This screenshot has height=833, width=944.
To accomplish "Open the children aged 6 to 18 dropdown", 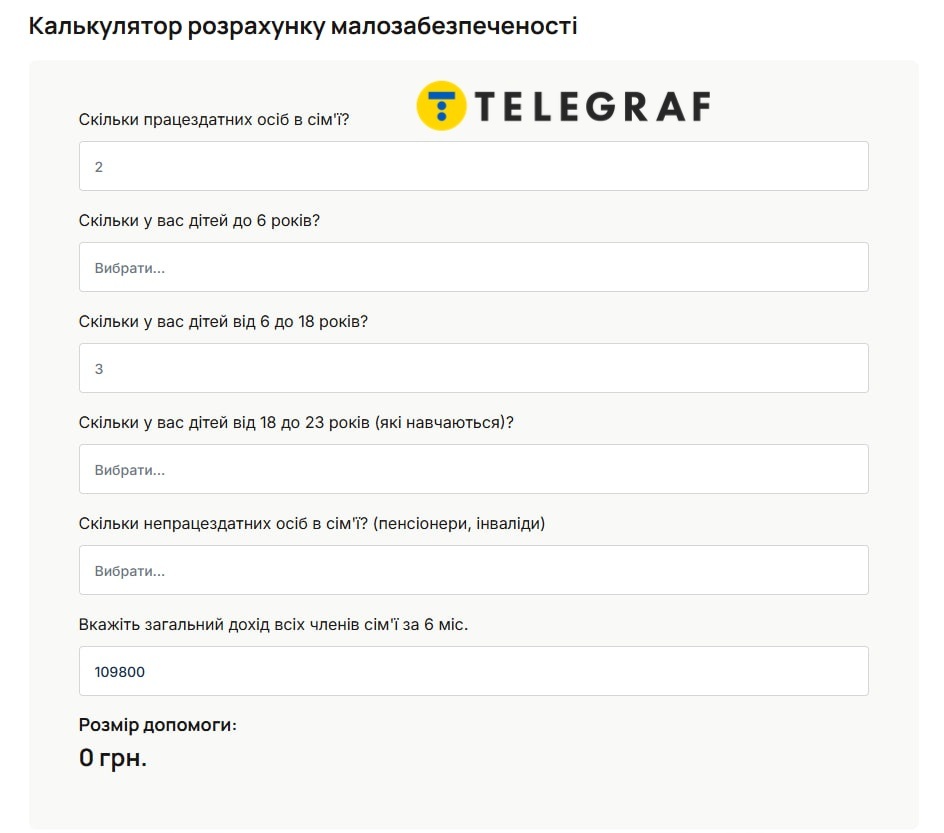I will [x=473, y=368].
